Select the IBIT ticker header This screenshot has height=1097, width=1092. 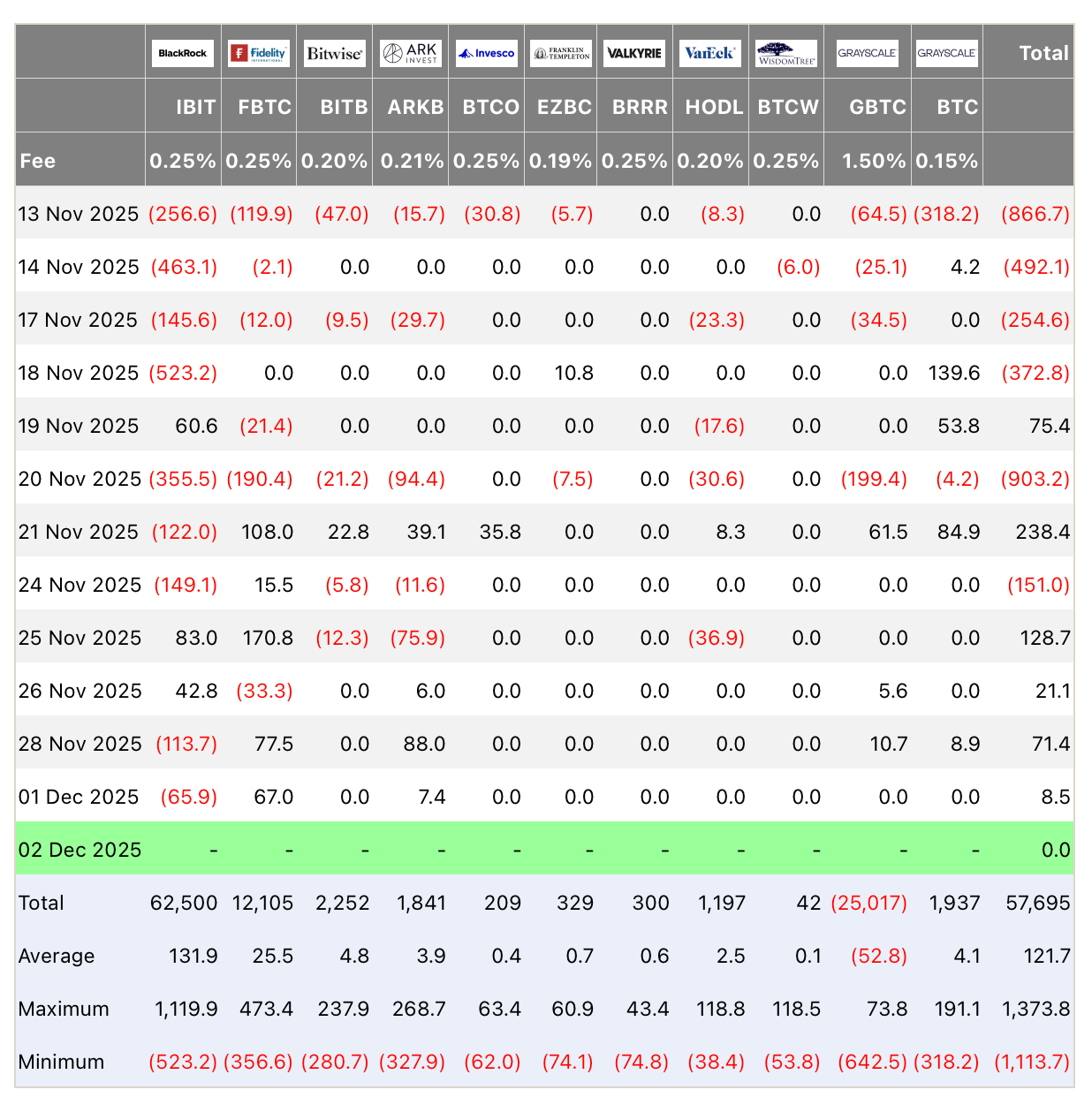[195, 107]
